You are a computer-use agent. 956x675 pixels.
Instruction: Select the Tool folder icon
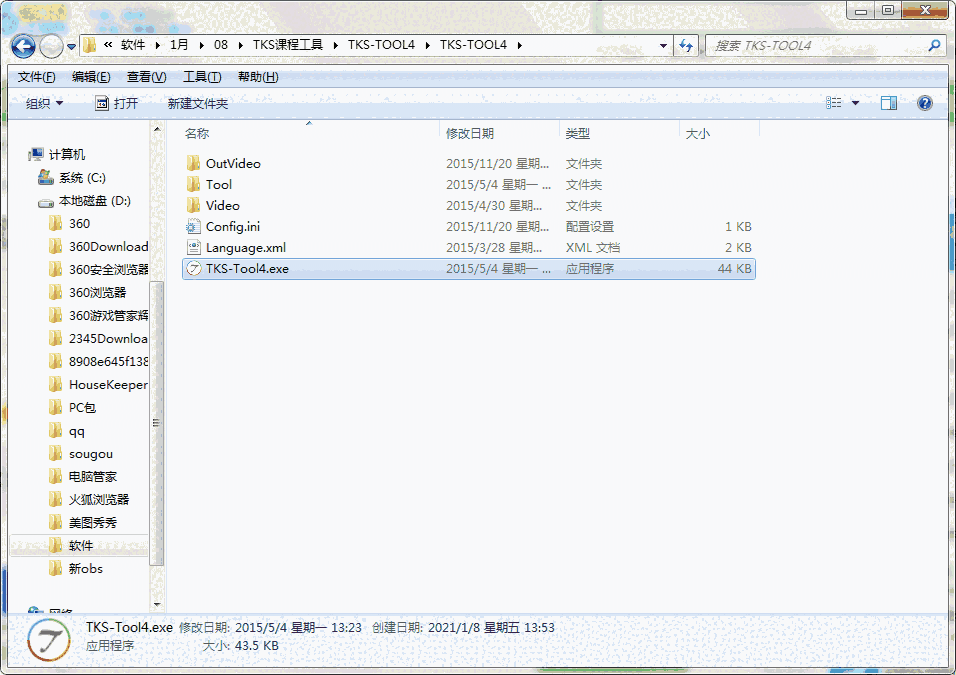click(193, 184)
